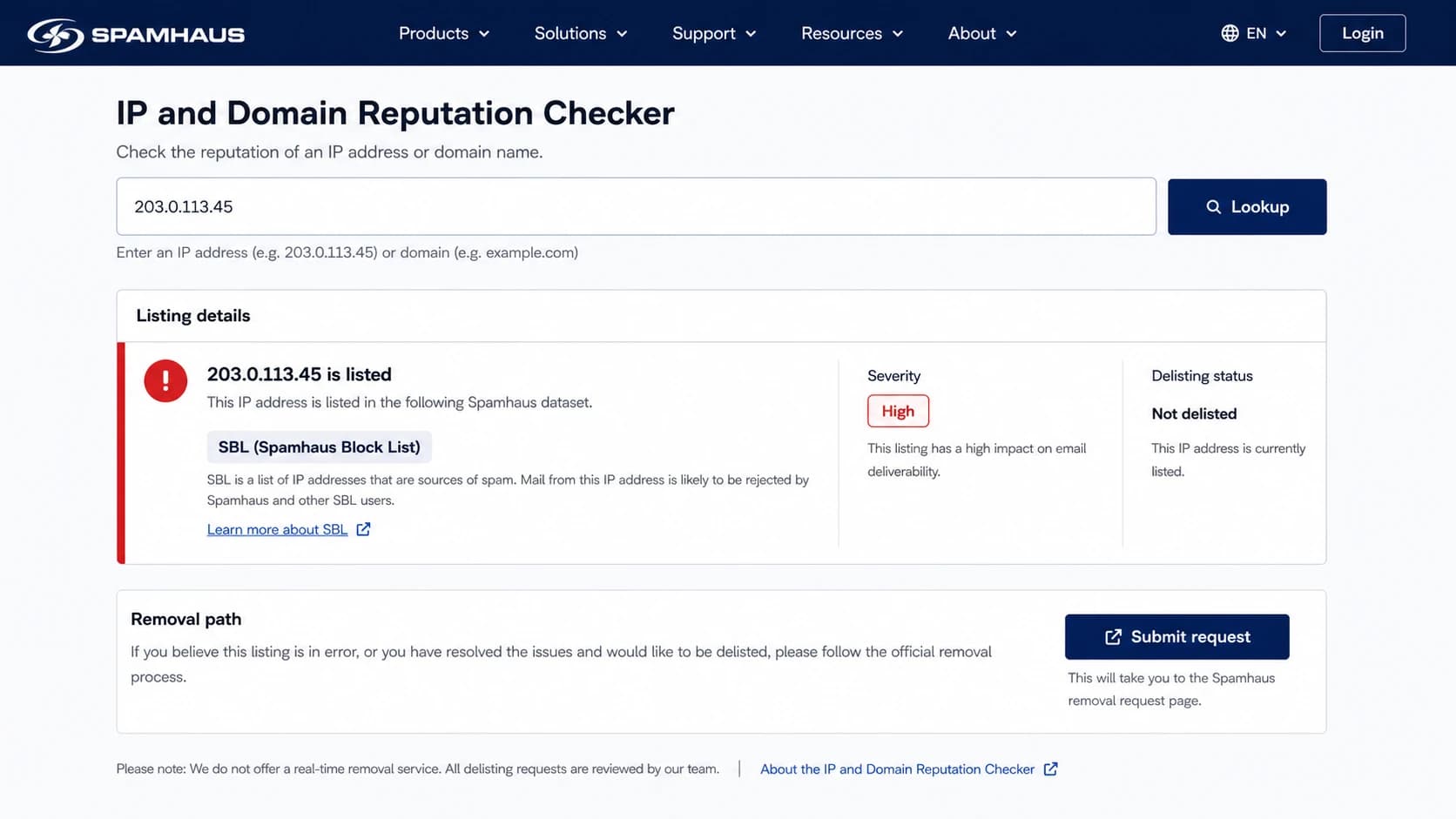Open the Learn more about SBL link
Image resolution: width=1456 pixels, height=819 pixels.
[x=277, y=529]
